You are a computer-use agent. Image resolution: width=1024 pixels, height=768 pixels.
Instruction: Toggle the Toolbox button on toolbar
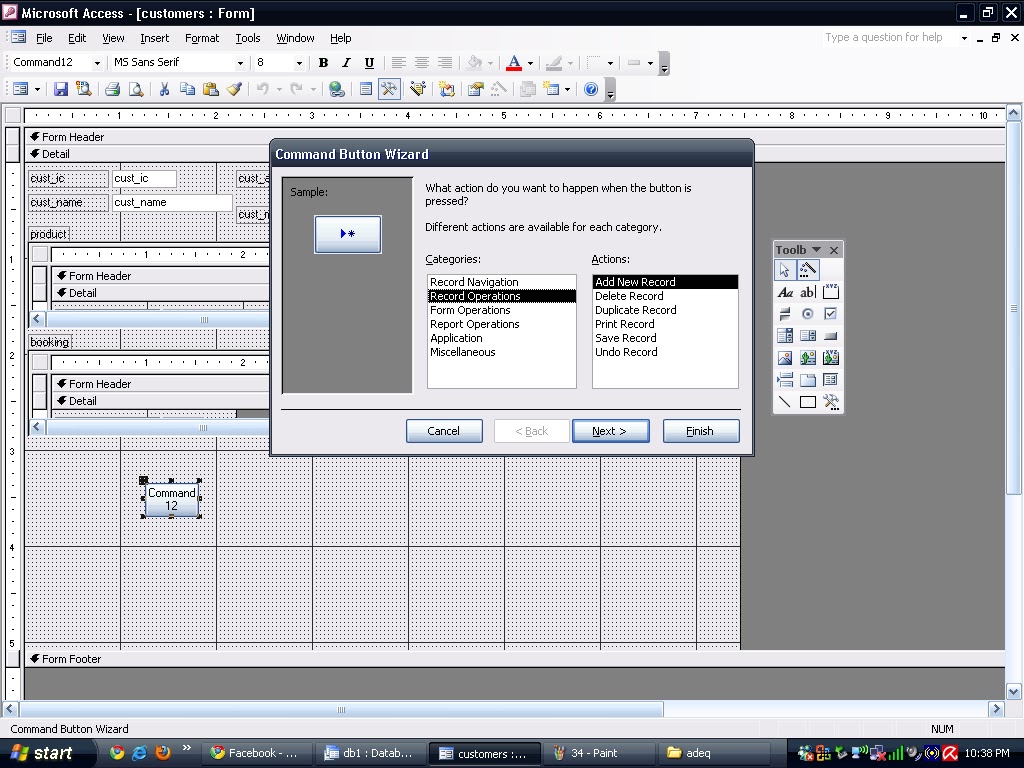[389, 89]
